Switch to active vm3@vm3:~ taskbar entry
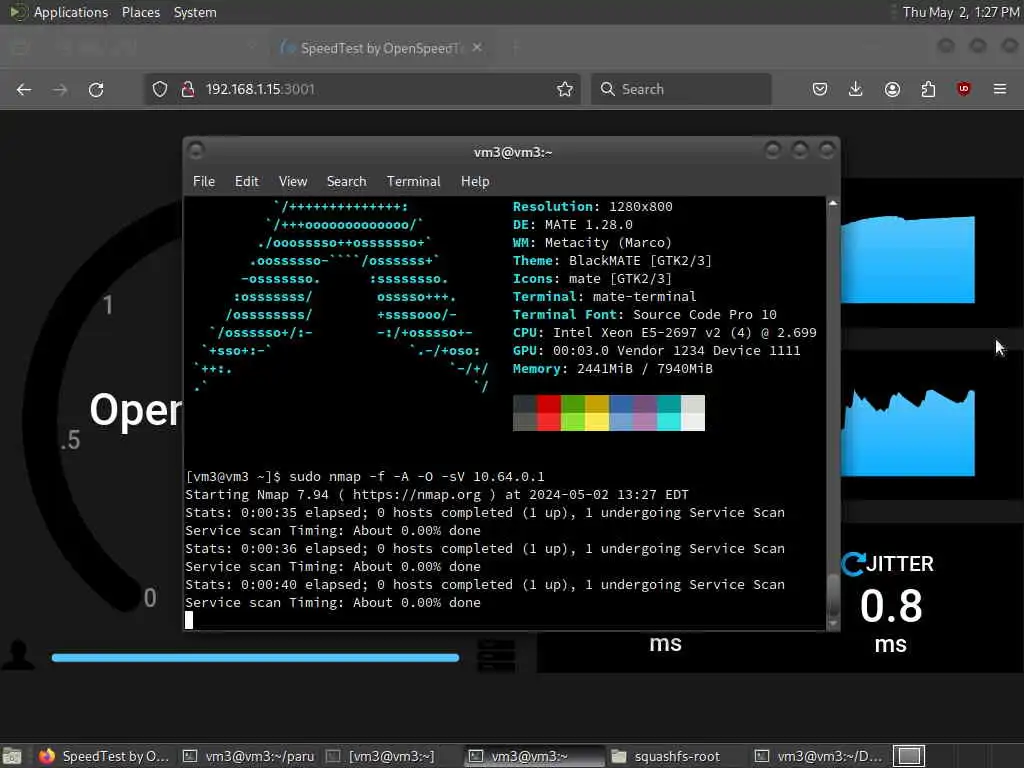The height and width of the screenshot is (768, 1024). 534,756
